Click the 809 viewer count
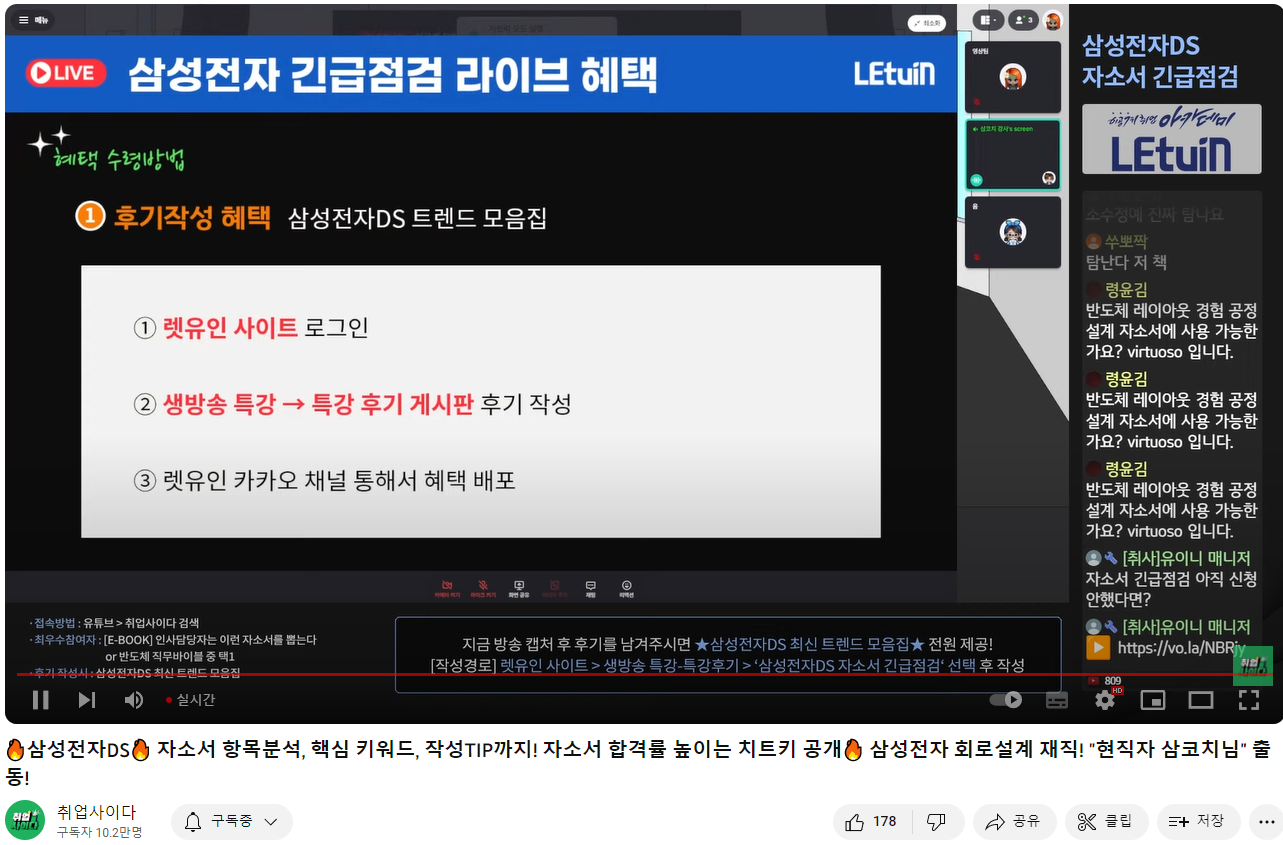The height and width of the screenshot is (845, 1283). click(x=1113, y=681)
